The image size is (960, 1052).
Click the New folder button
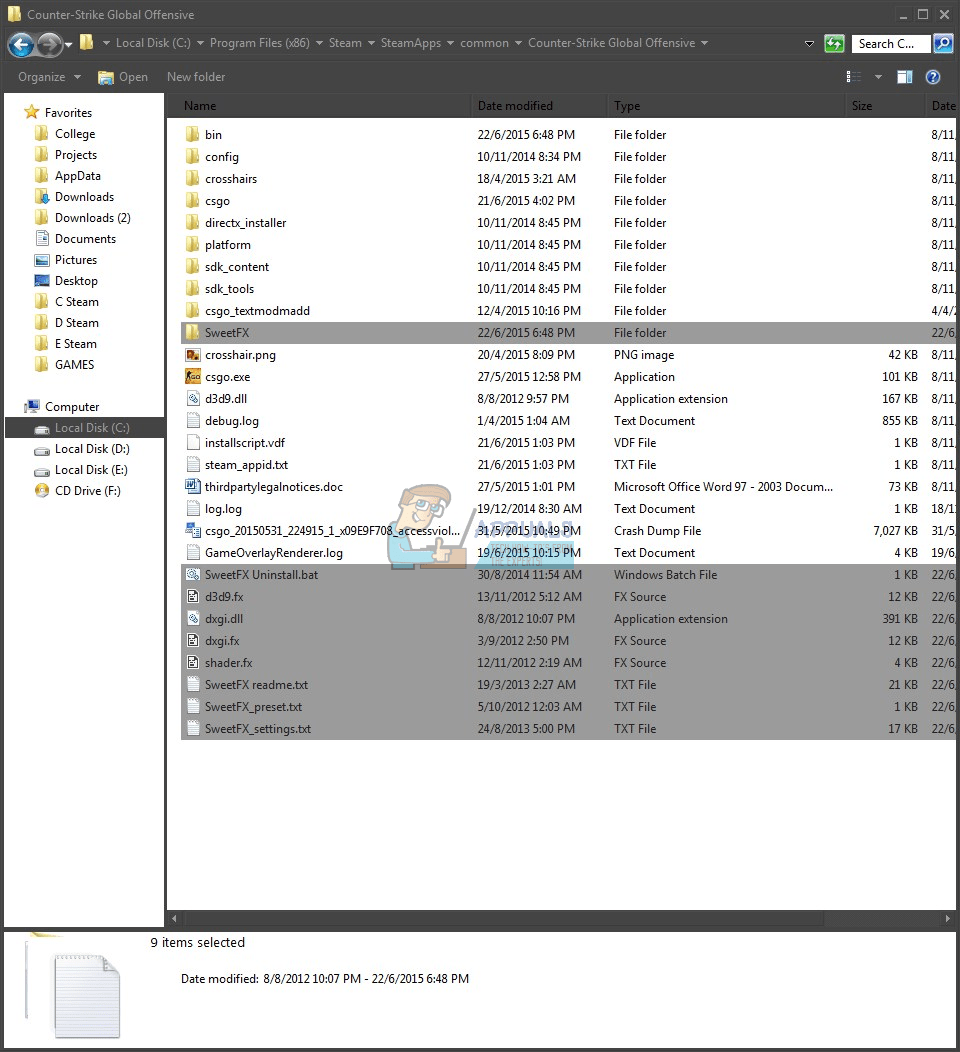(196, 77)
